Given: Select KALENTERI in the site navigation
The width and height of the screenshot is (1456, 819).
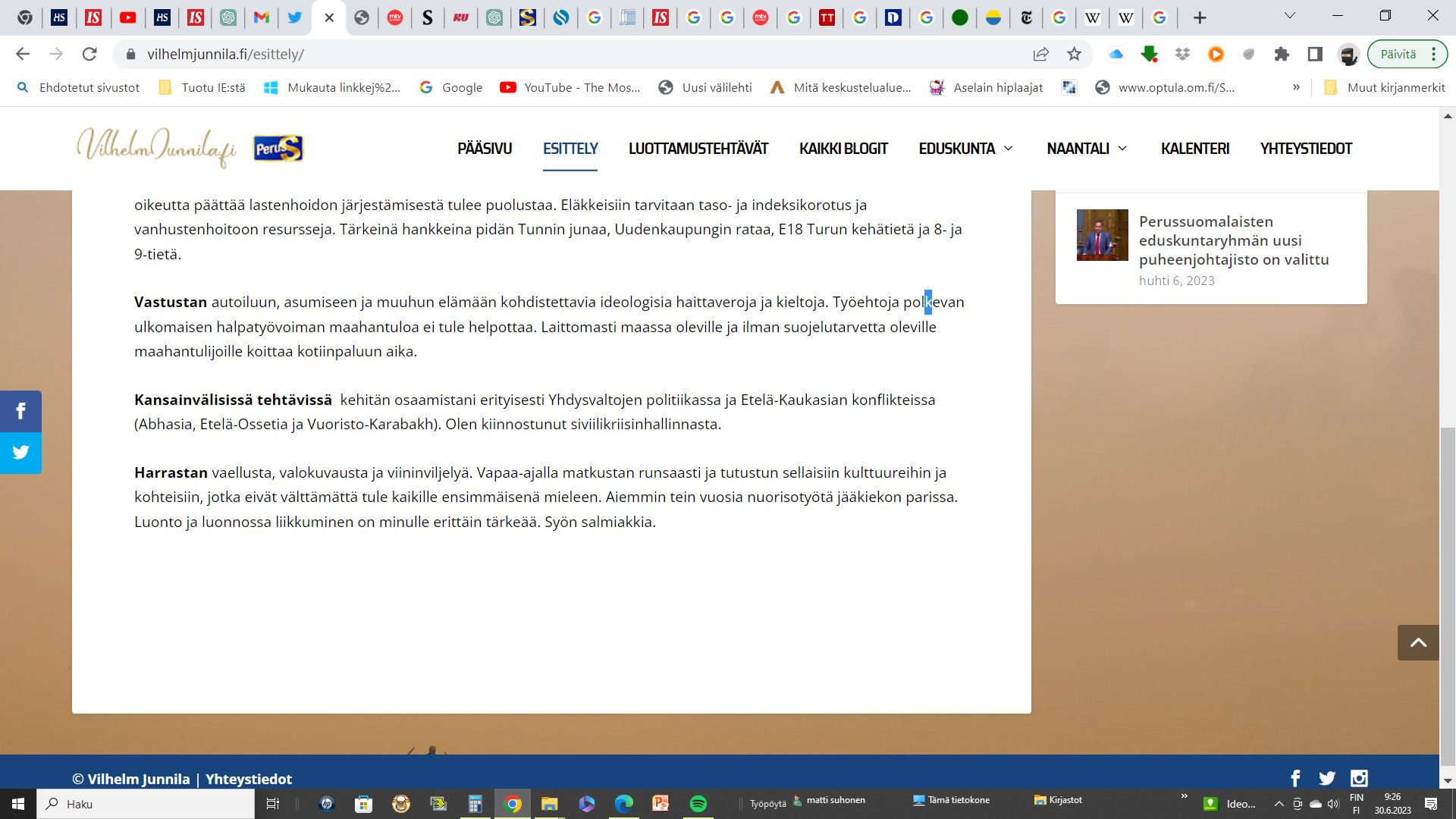Looking at the screenshot, I should [1195, 149].
